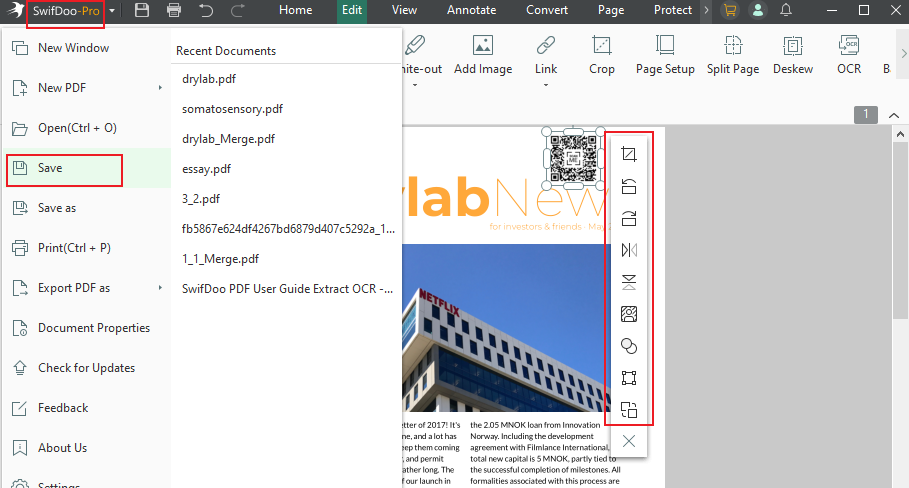Click transparency circles icon in floating toolbar
This screenshot has height=488, width=909.
point(629,346)
